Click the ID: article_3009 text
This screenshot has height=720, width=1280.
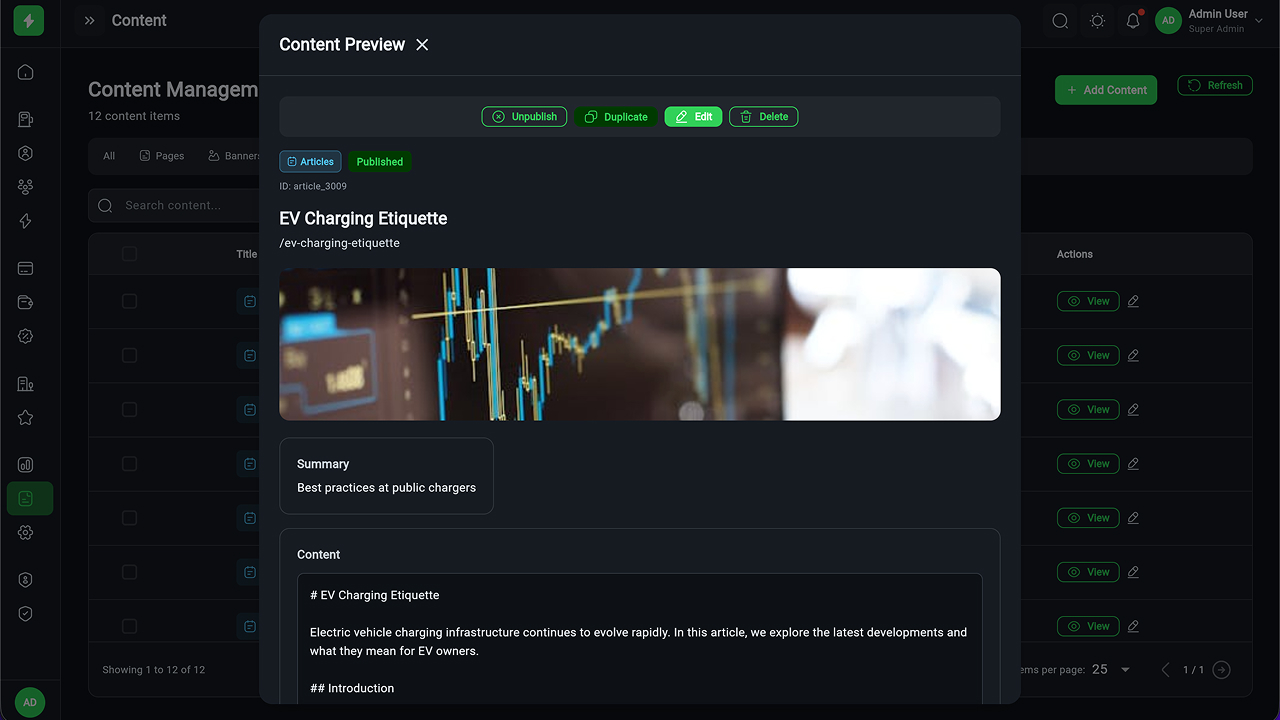pos(313,187)
